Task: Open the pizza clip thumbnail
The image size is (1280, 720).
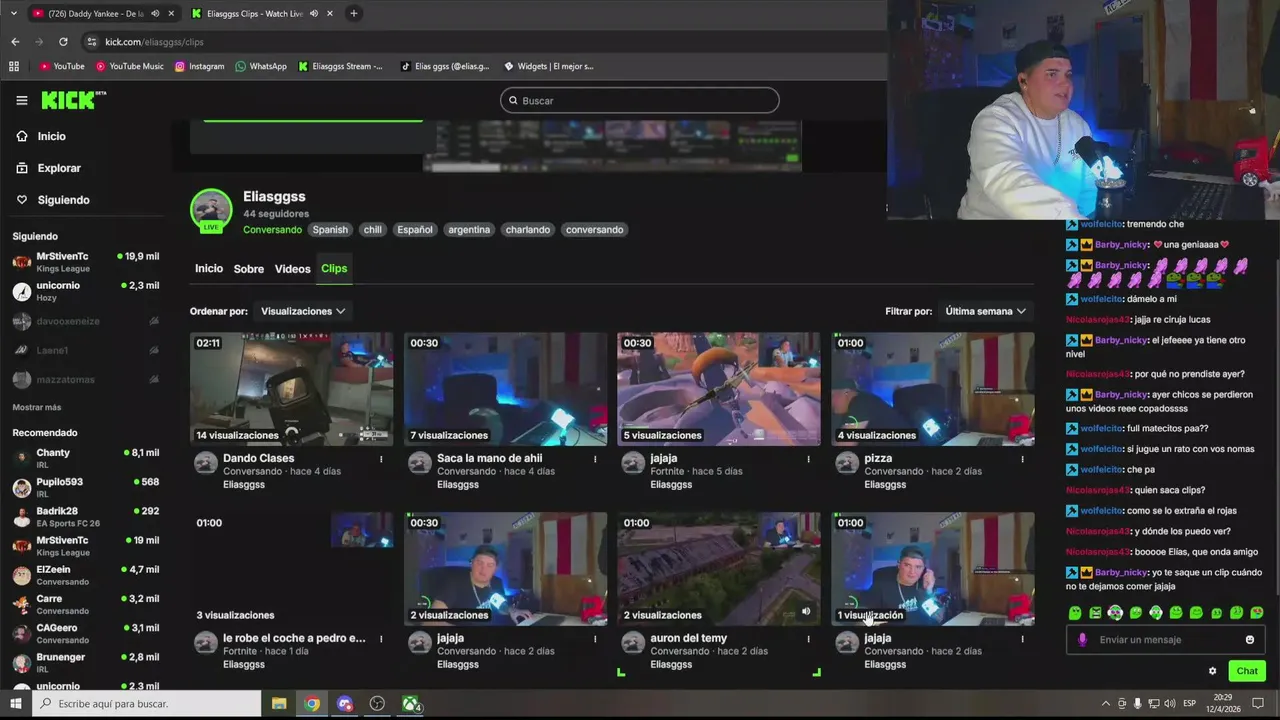Action: (x=933, y=389)
